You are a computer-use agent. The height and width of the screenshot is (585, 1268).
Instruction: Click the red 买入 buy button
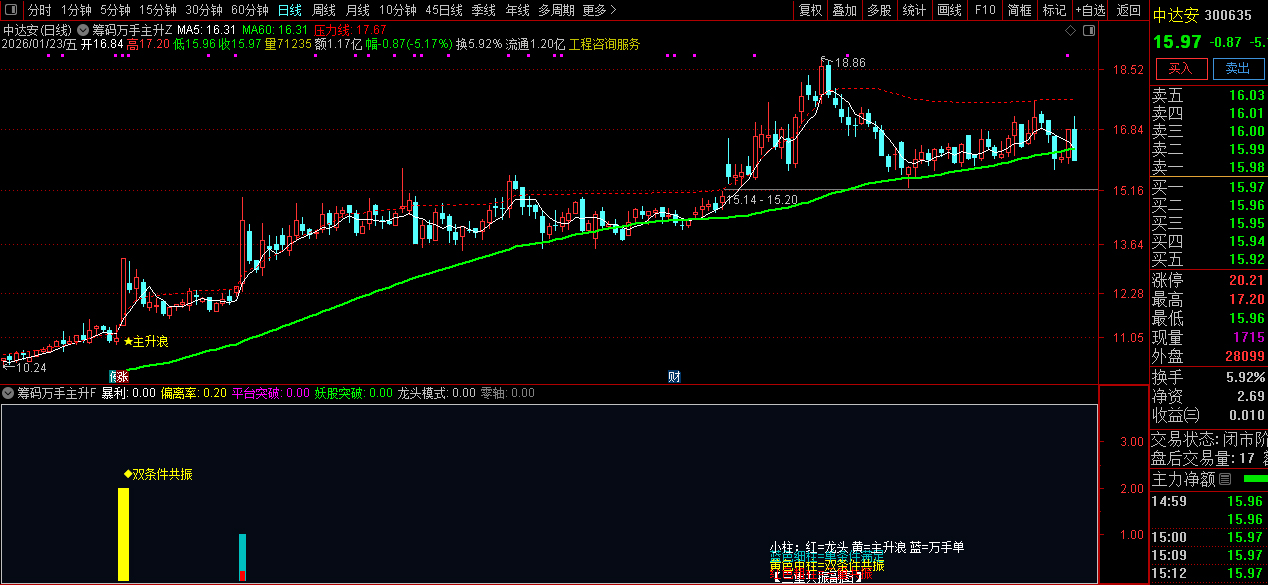click(1181, 68)
